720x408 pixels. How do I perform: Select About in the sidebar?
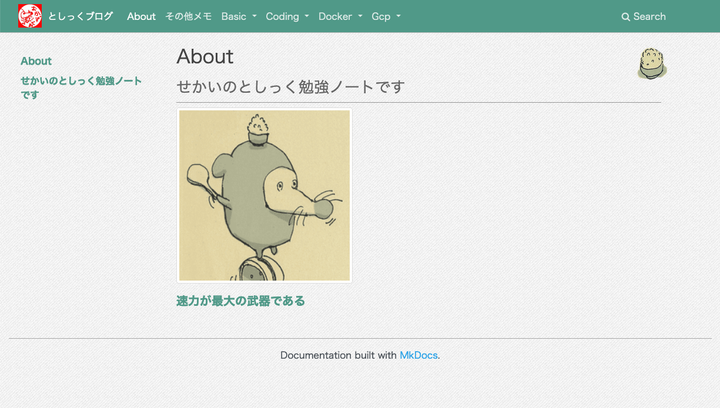[x=36, y=61]
